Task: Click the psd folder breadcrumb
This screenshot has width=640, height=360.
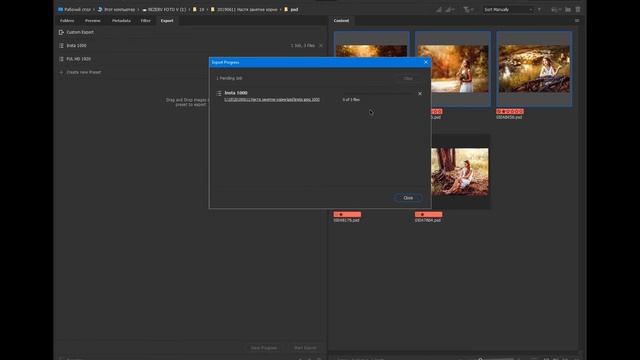Action: 294,9
